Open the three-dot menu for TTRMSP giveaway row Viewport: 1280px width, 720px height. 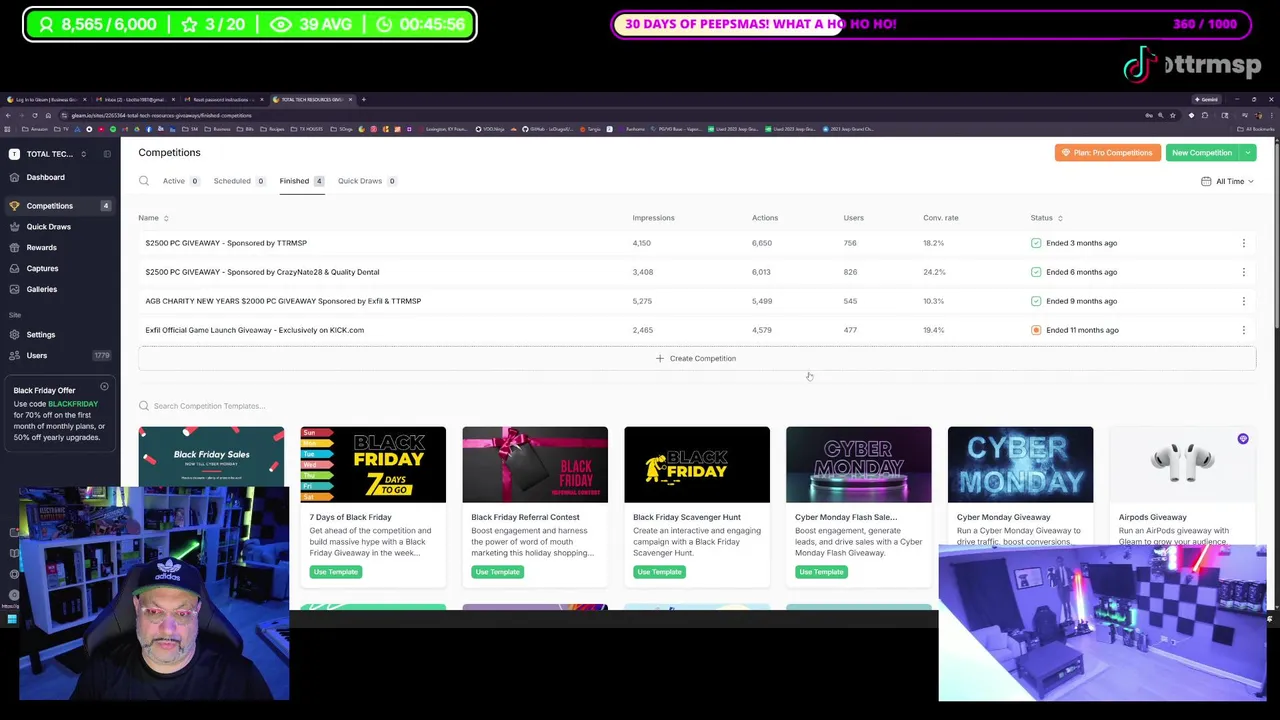1244,243
